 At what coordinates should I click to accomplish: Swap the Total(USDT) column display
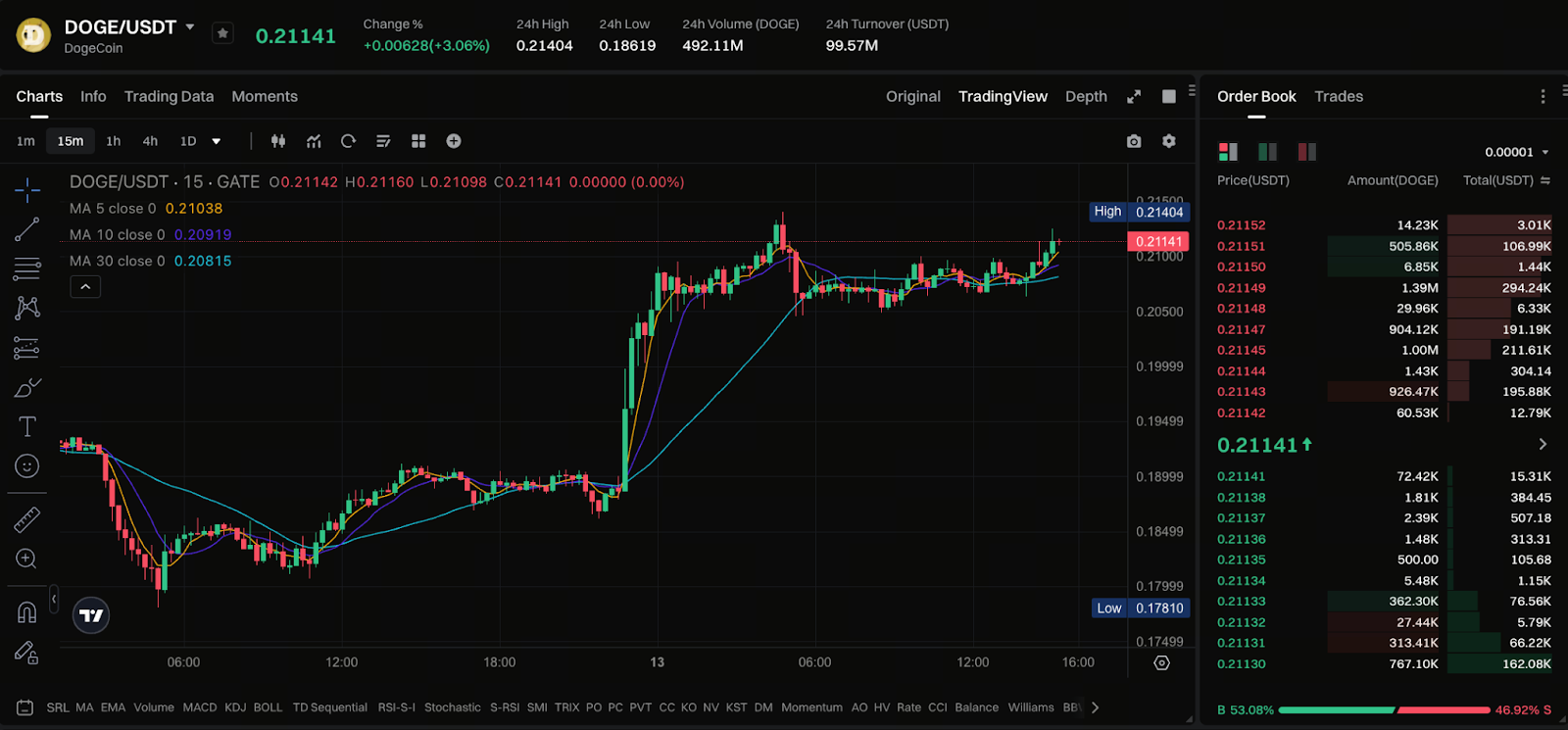click(1546, 180)
